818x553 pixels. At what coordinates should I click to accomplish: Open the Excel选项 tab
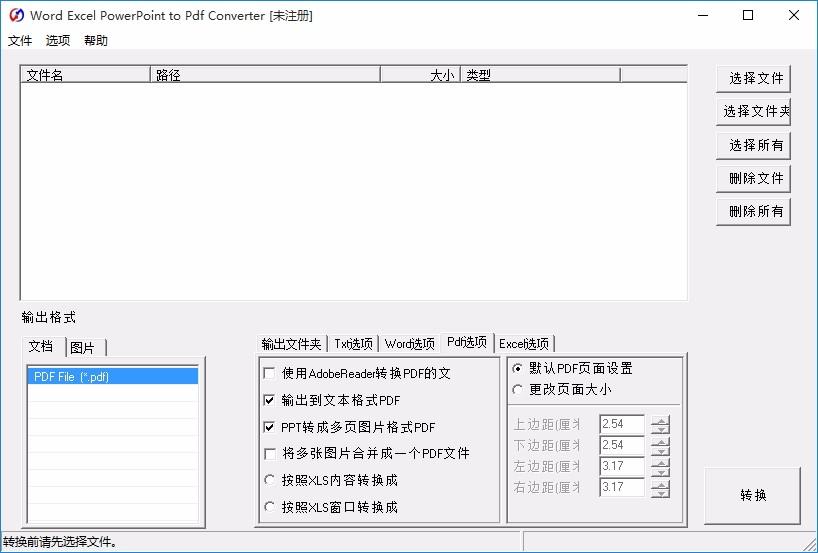tap(524, 344)
